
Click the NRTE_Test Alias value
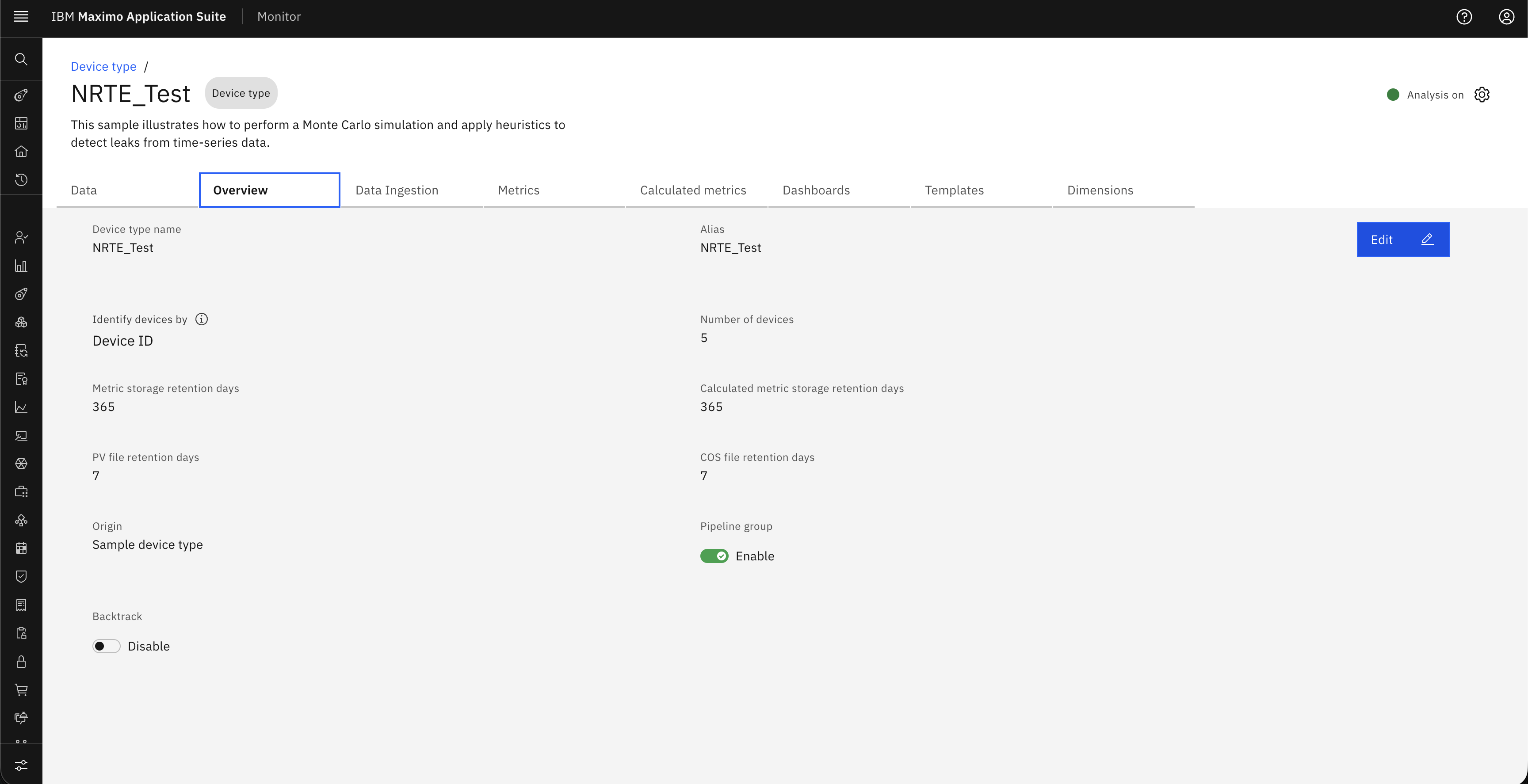coord(730,248)
